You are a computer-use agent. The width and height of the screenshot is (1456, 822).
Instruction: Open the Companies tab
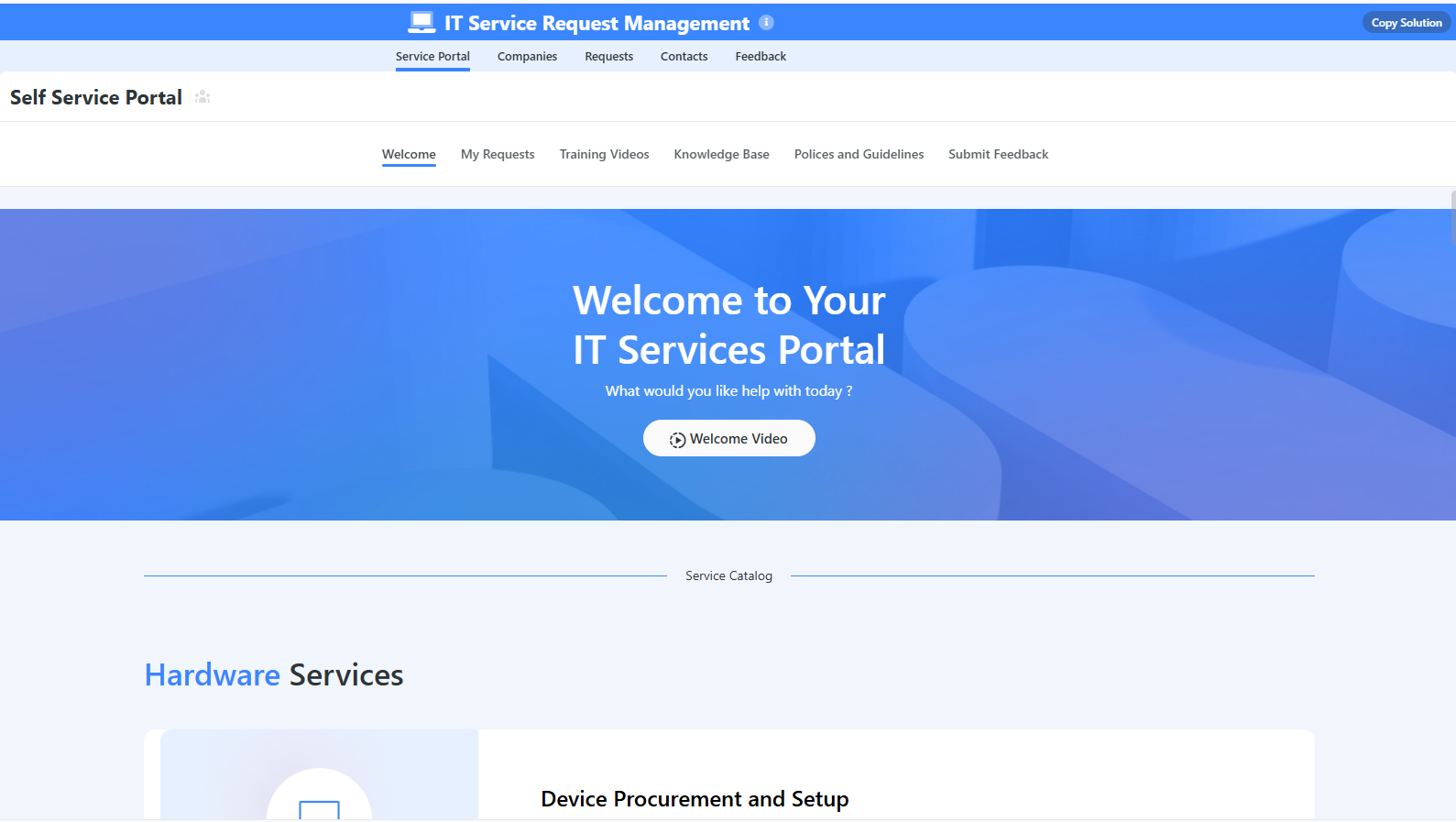tap(527, 57)
